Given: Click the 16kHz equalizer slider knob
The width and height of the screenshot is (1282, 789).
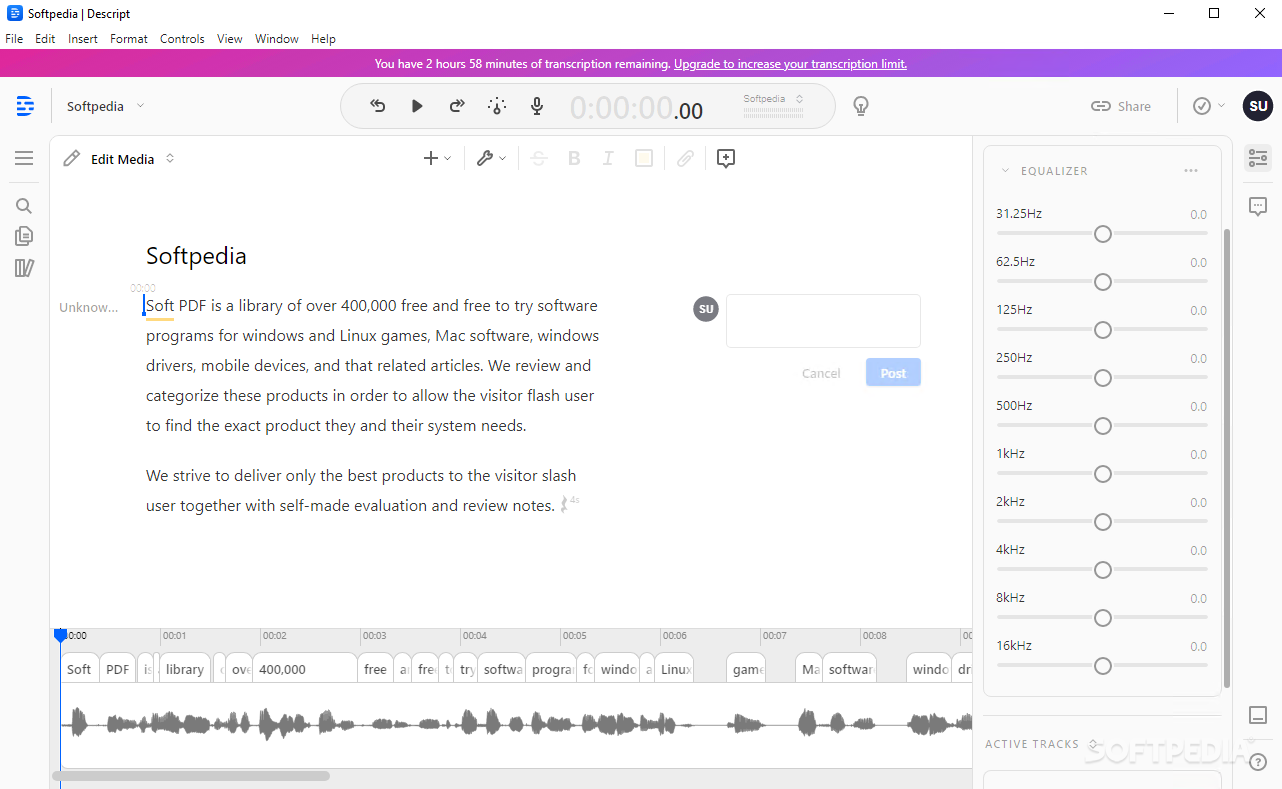Looking at the screenshot, I should click(1103, 665).
